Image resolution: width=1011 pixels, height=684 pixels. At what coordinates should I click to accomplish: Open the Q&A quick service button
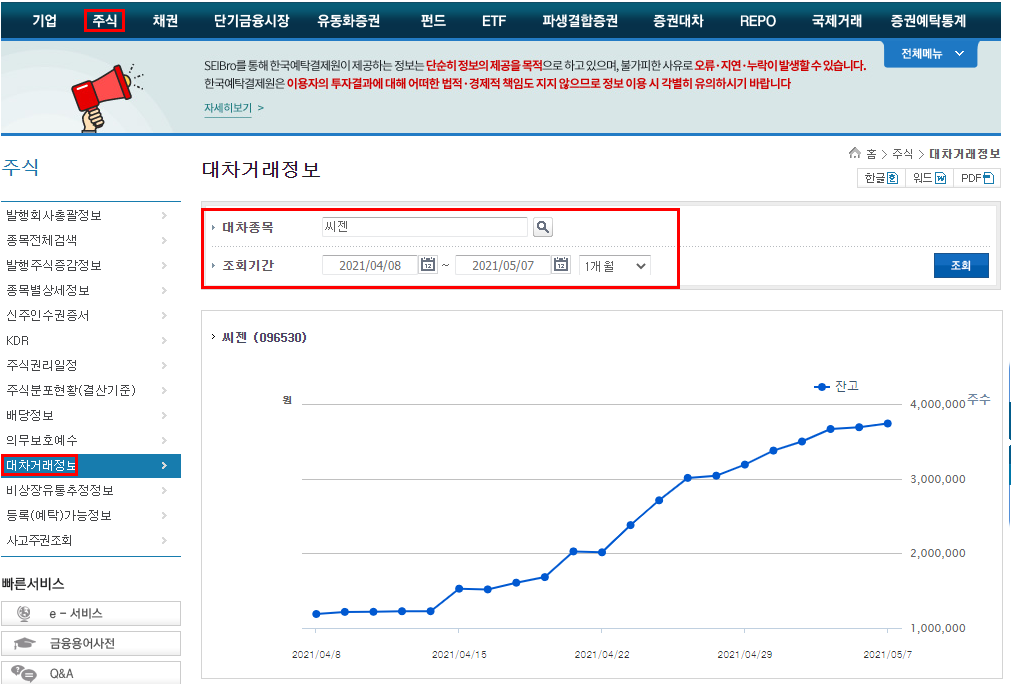(x=91, y=673)
